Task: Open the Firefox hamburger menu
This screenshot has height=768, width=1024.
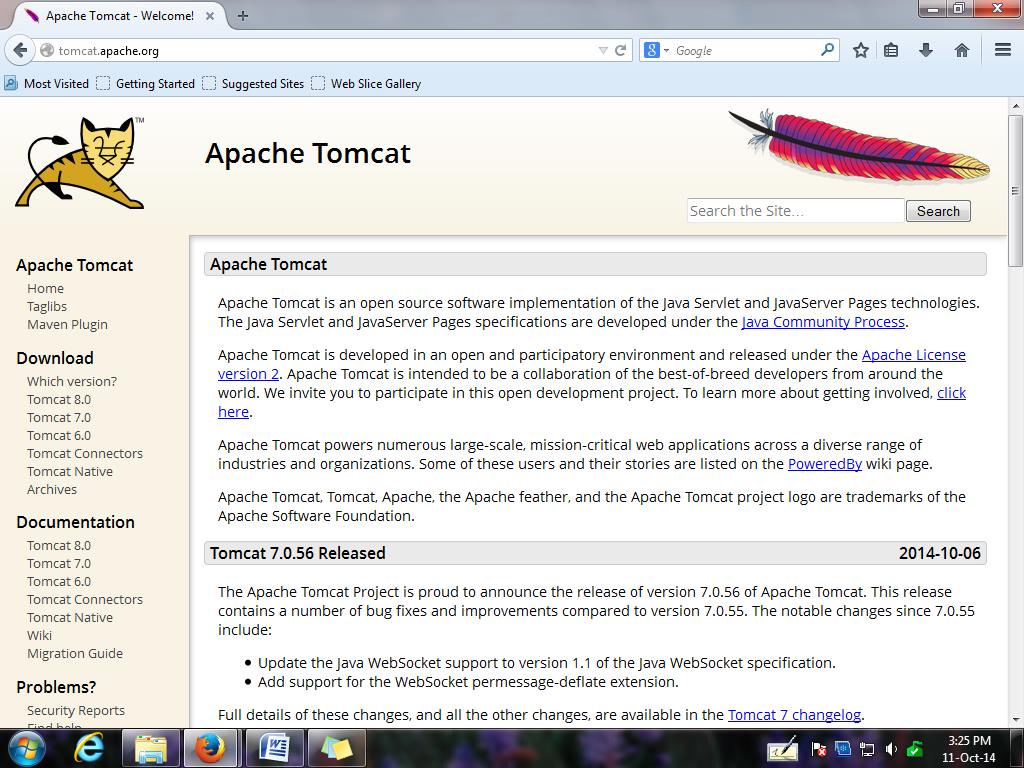Action: click(1002, 50)
